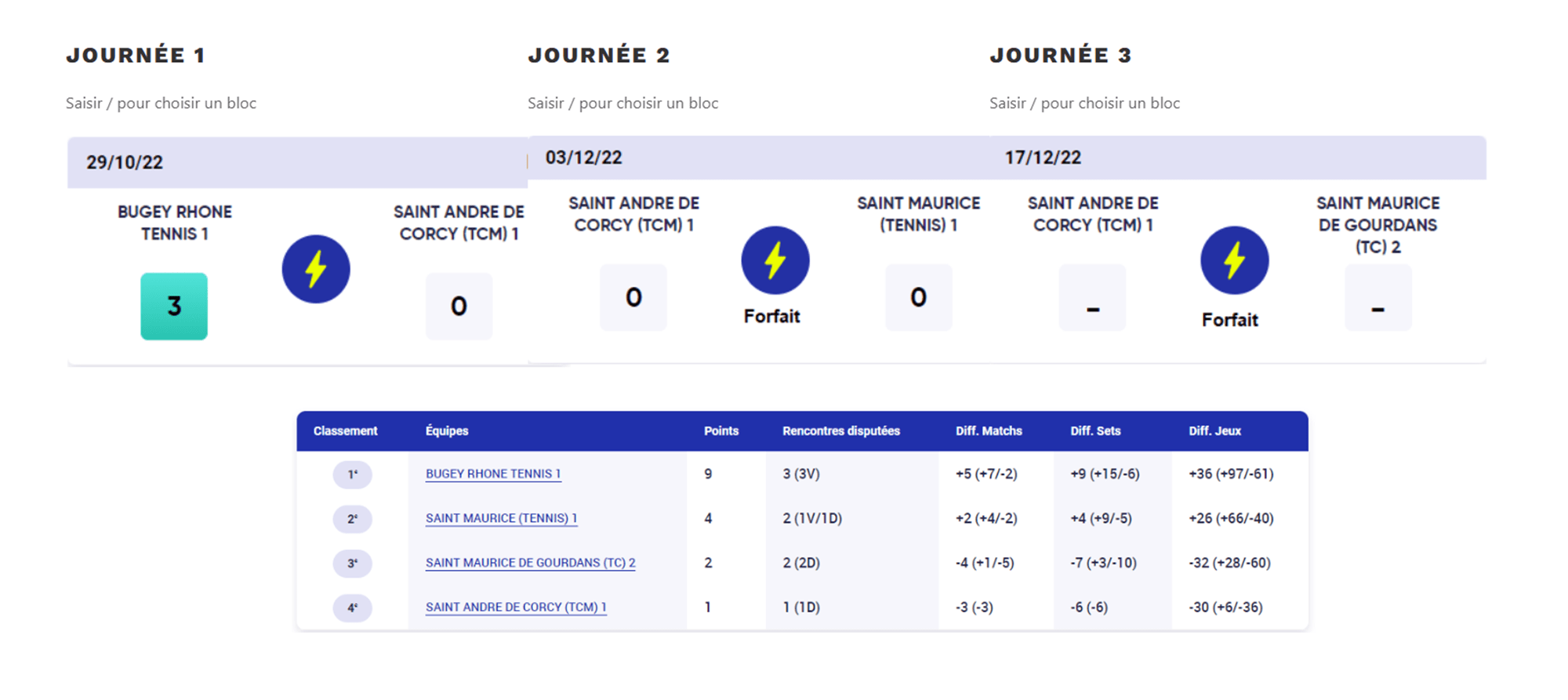Viewport: 1568px width, 700px height.
Task: Click the lightning icon in Journée 3 match
Action: 1234,260
